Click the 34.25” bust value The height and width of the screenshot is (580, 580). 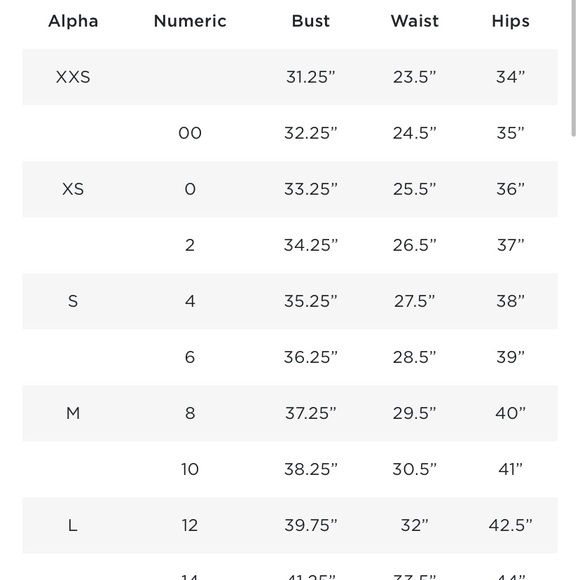tap(311, 245)
